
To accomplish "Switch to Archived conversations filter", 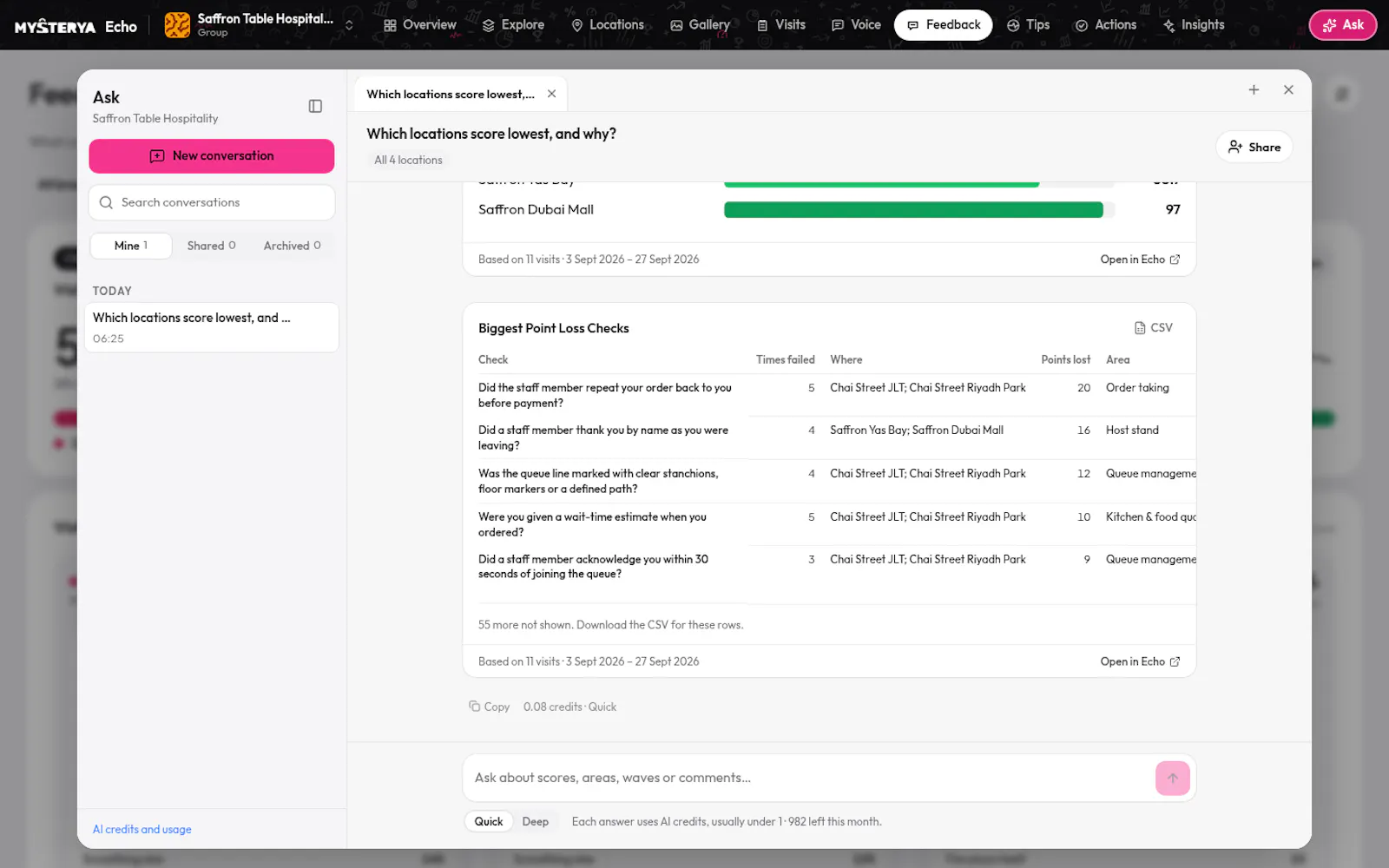I will click(x=292, y=246).
